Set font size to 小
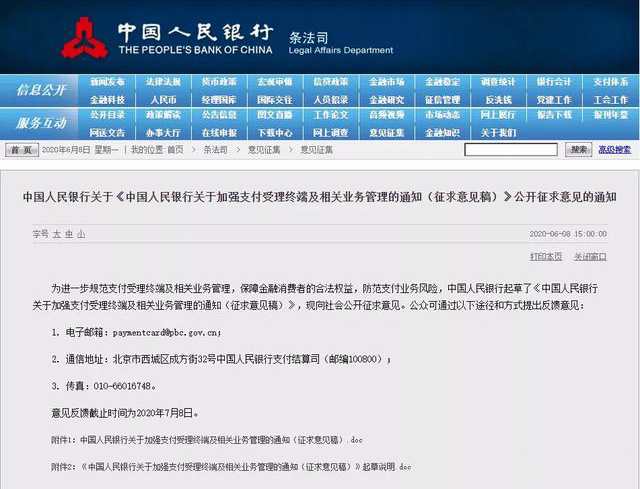The image size is (640, 489). (81, 234)
